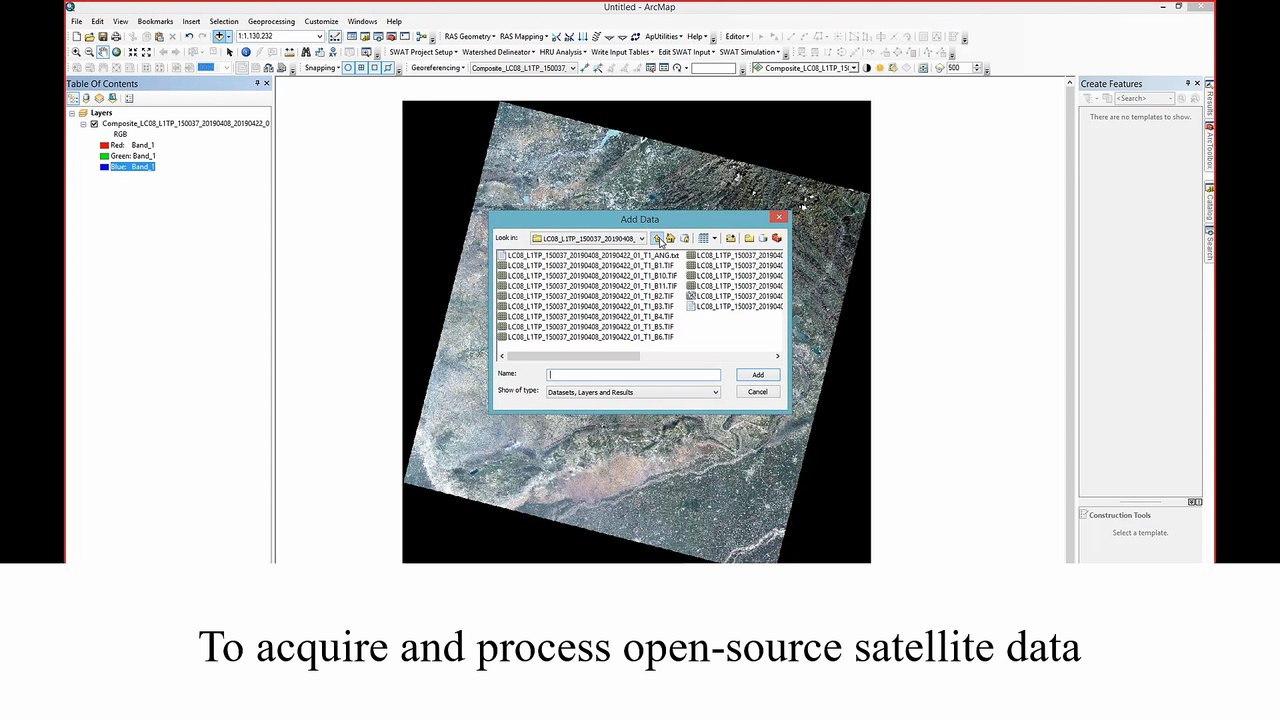1280x720 pixels.
Task: Open the Search side tab
Action: click(1209, 243)
